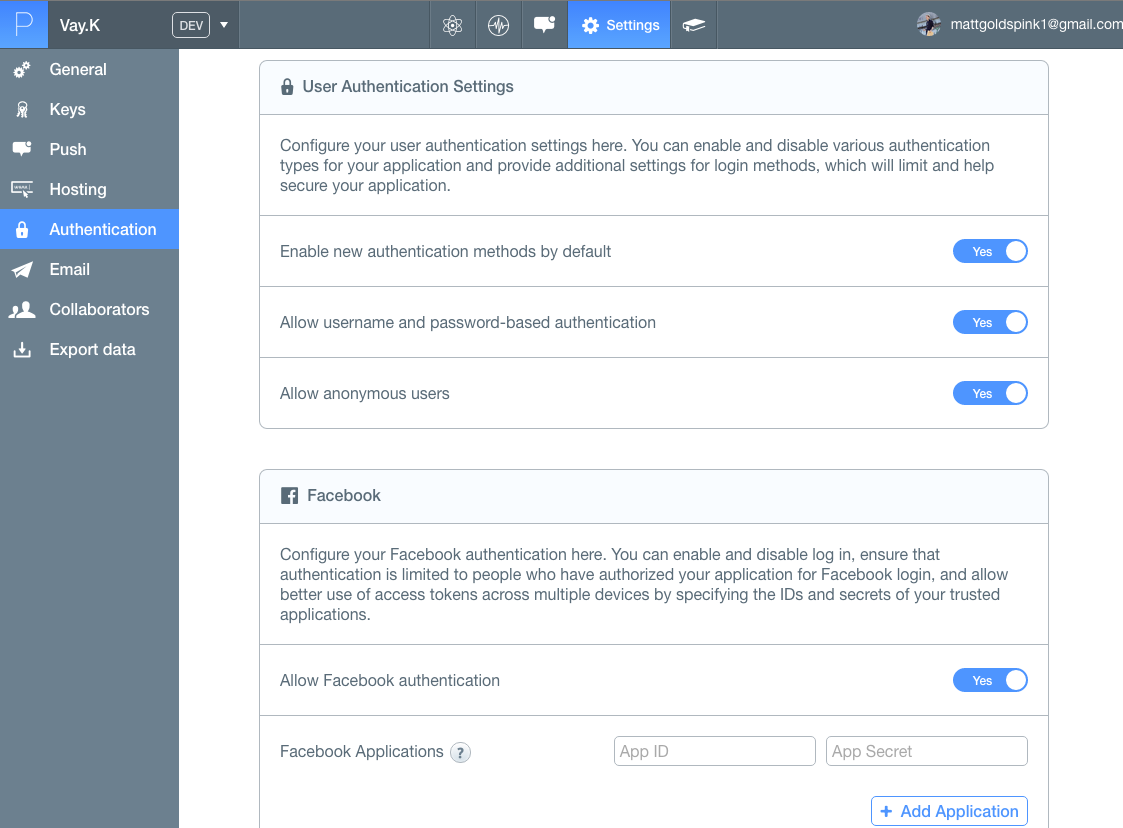Select the Settings tab in top bar
Image resolution: width=1123 pixels, height=828 pixels.
[x=620, y=25]
